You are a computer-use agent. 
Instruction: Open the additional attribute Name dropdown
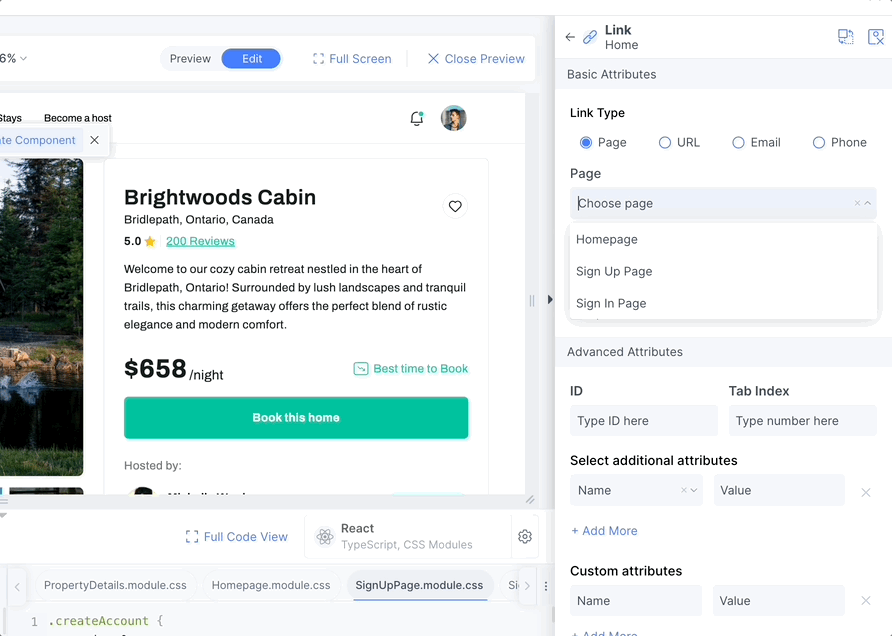[x=636, y=490]
